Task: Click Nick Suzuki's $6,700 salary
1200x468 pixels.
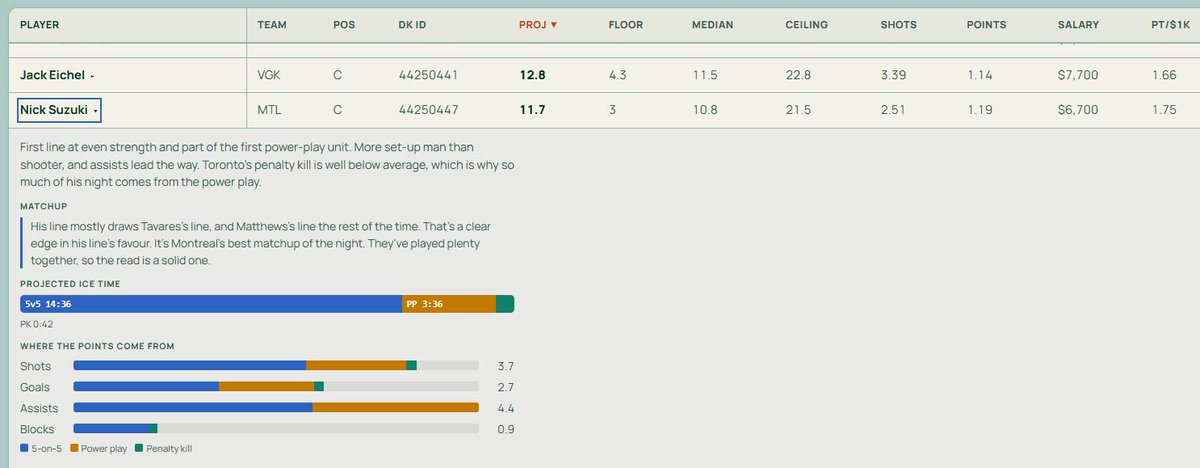Action: pos(1078,110)
